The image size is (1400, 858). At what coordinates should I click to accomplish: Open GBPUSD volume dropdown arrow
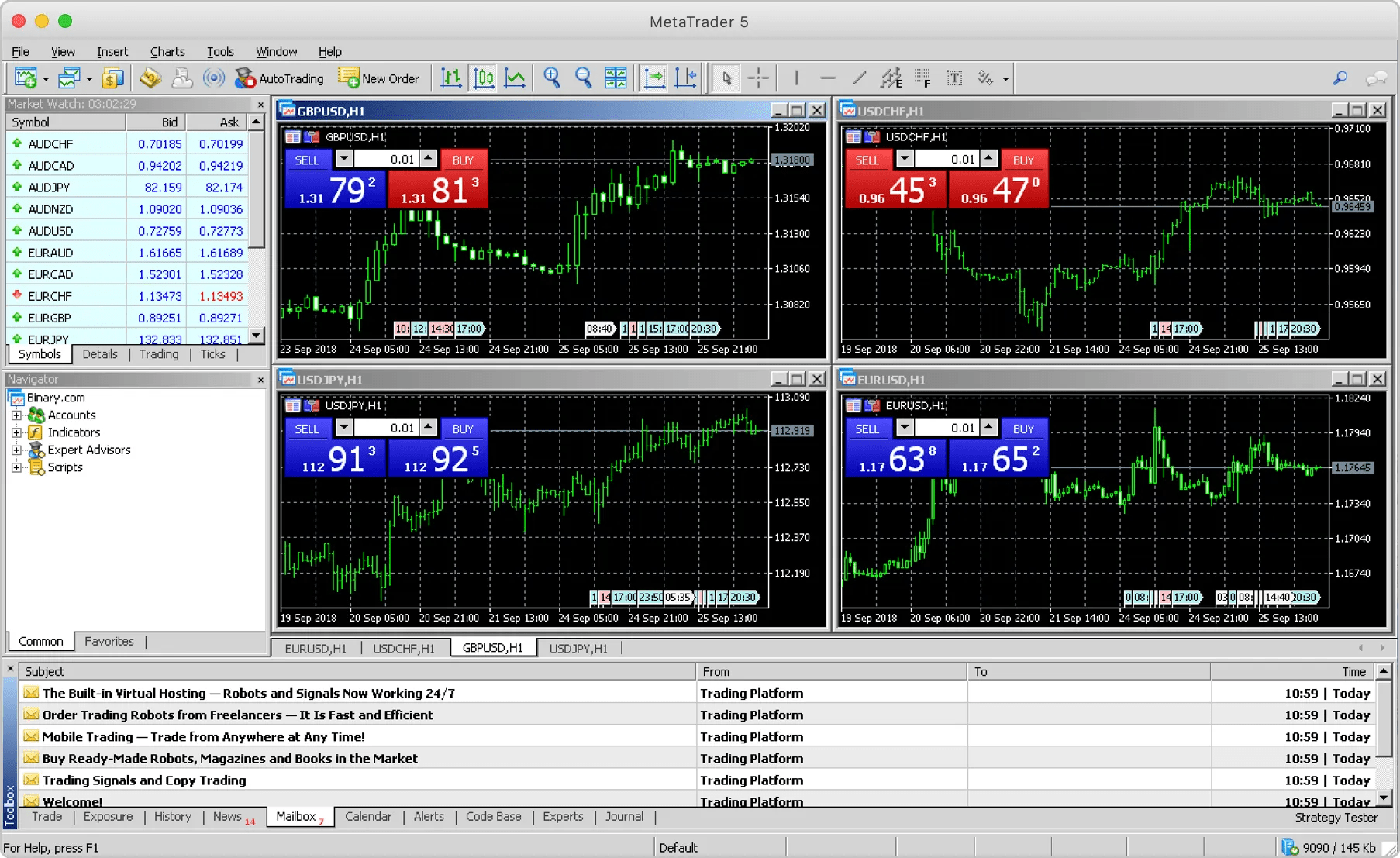[x=344, y=159]
